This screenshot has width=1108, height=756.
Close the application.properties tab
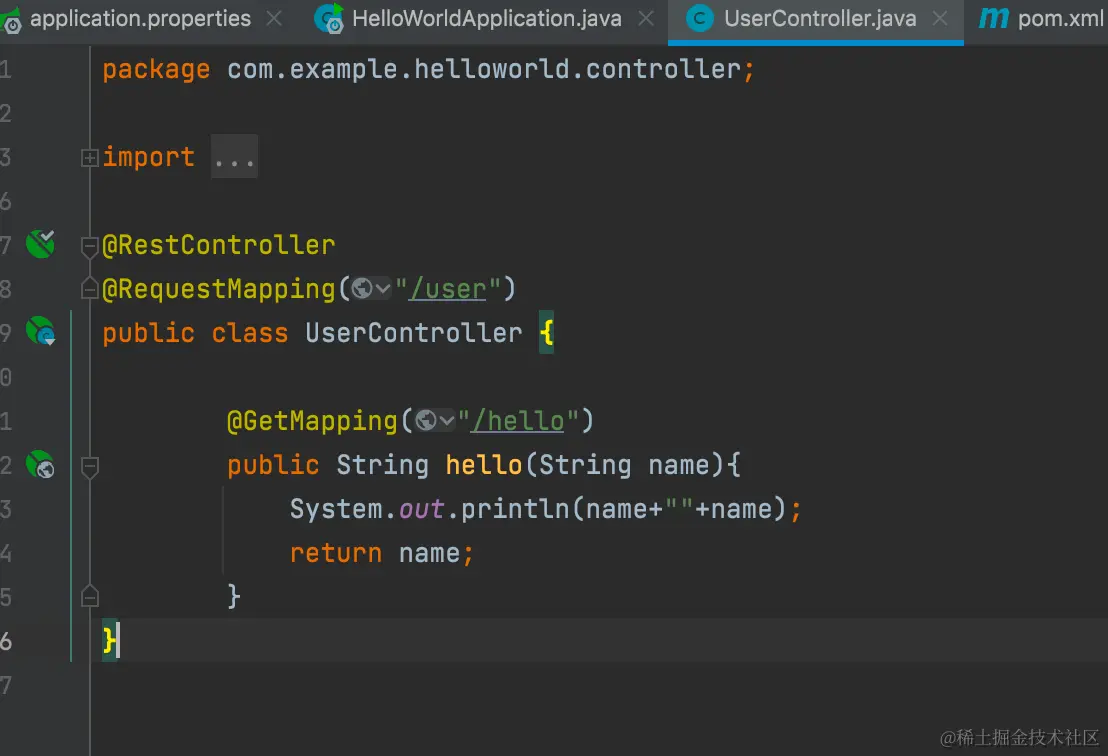tap(273, 19)
